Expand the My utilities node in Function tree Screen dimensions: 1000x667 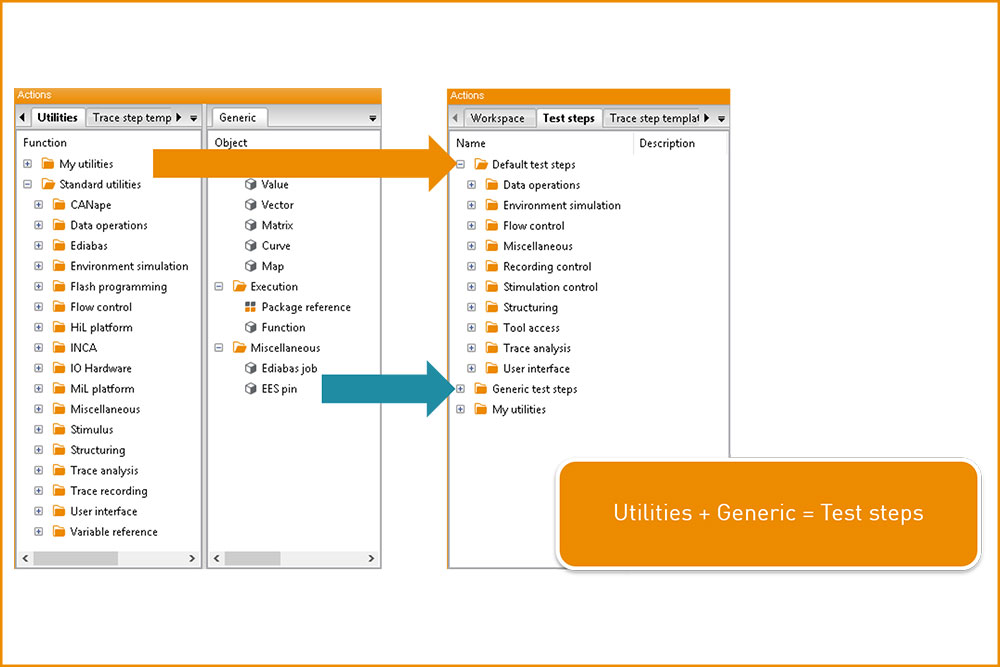tap(27, 164)
